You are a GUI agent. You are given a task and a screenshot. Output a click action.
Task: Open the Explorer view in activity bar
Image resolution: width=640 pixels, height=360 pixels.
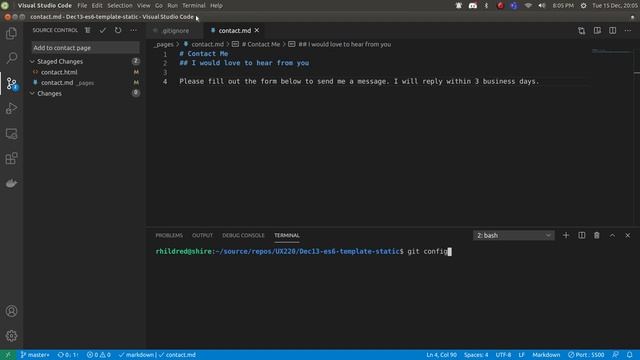pyautogui.click(x=11, y=33)
